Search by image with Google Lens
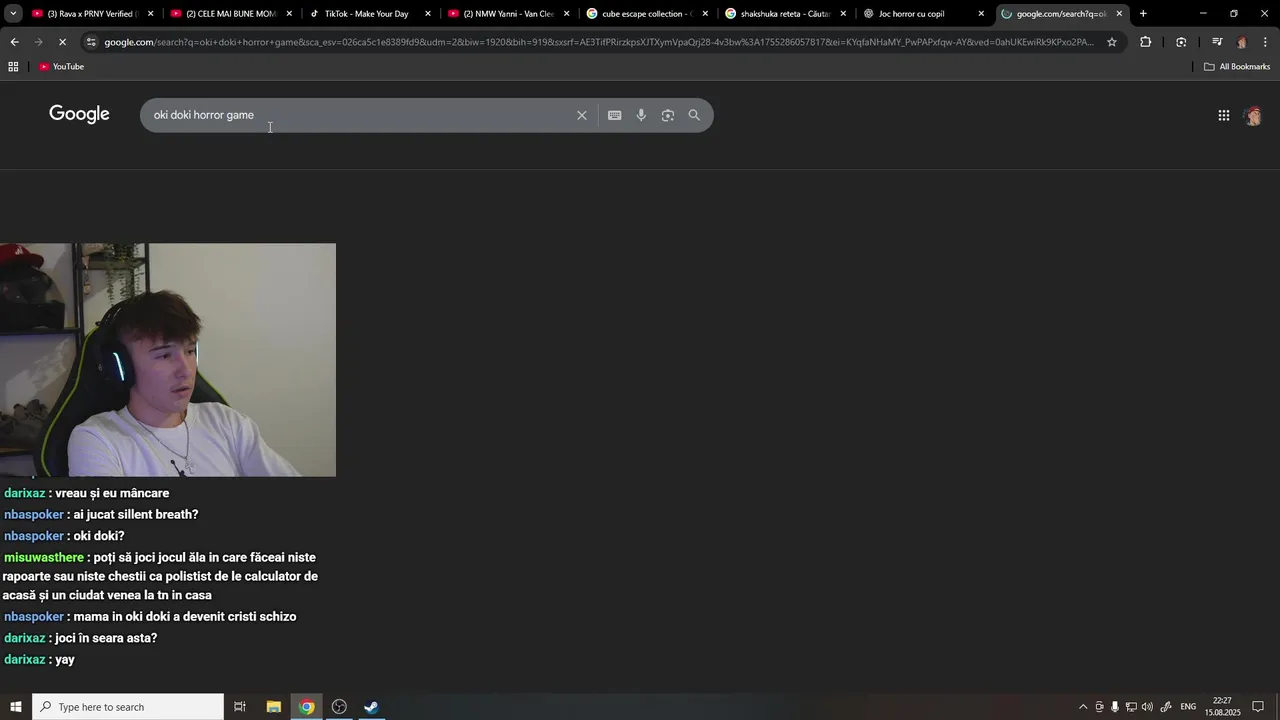The image size is (1280, 720). tap(667, 115)
